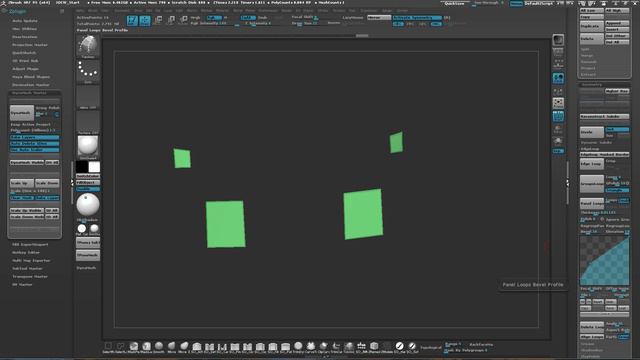The width and height of the screenshot is (640, 360).
Task: Select the MaskLasso brush icon
Action: 146,347
